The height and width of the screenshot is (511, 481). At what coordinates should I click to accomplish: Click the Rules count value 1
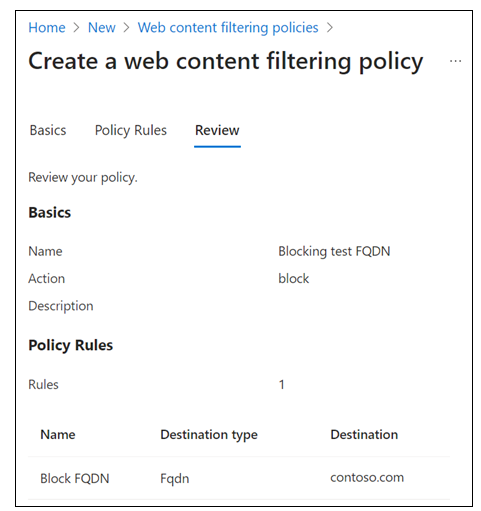282,385
